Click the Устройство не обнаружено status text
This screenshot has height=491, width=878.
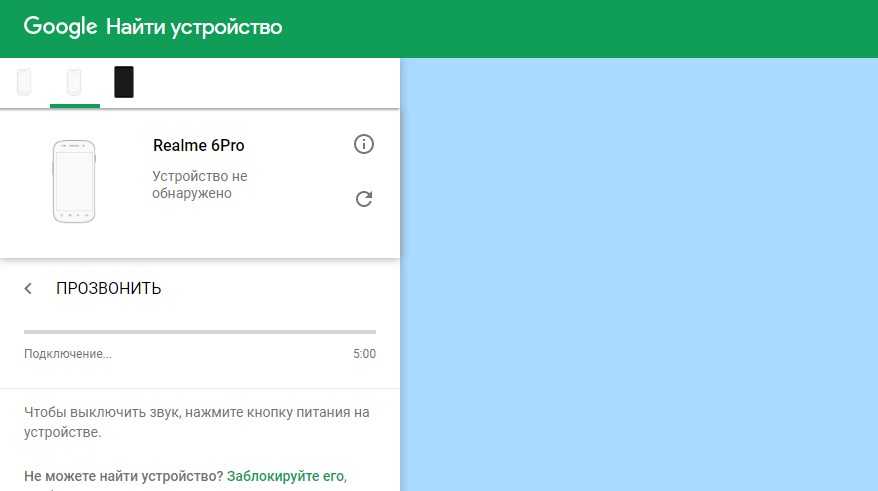(x=199, y=185)
